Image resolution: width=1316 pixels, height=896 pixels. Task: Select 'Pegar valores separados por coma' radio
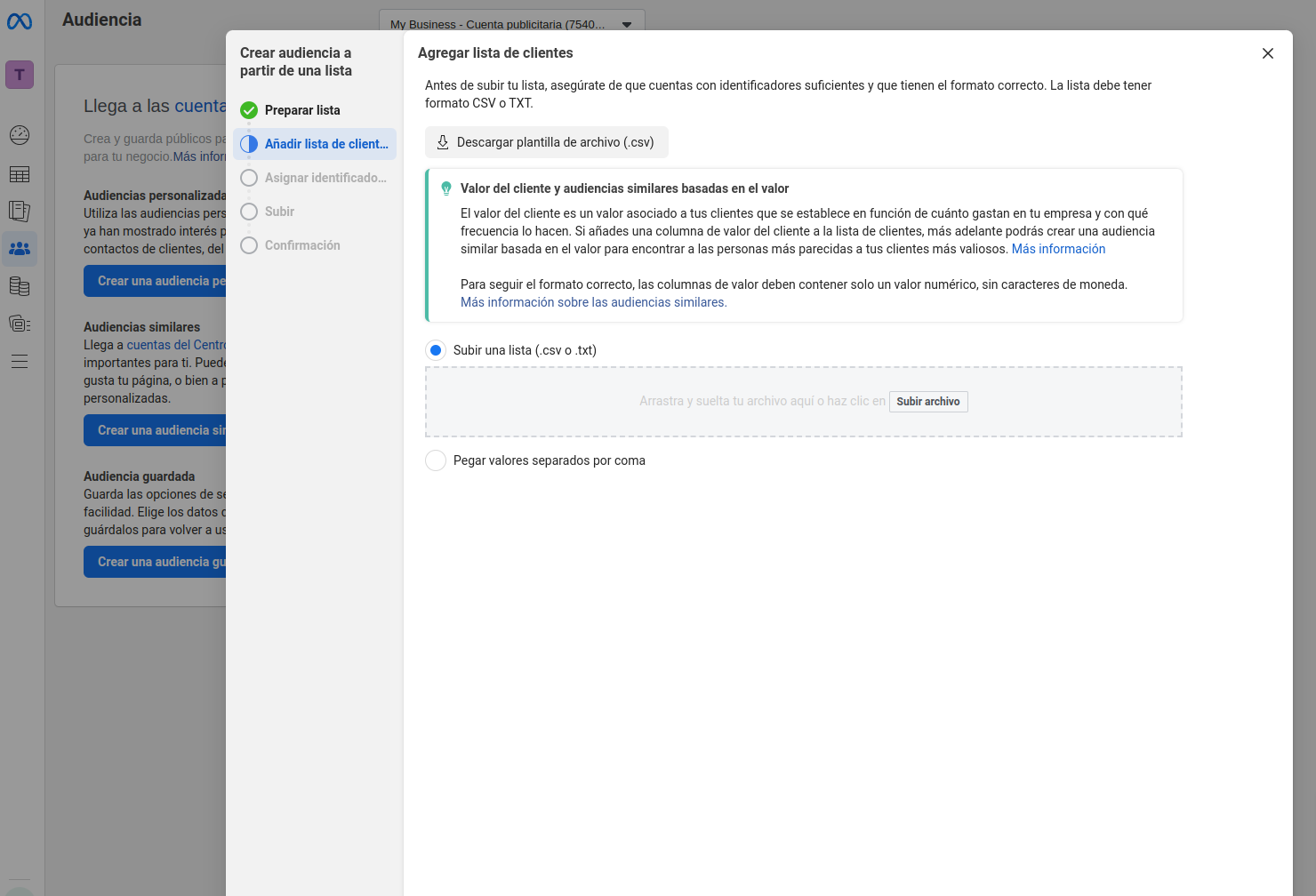pyautogui.click(x=436, y=460)
